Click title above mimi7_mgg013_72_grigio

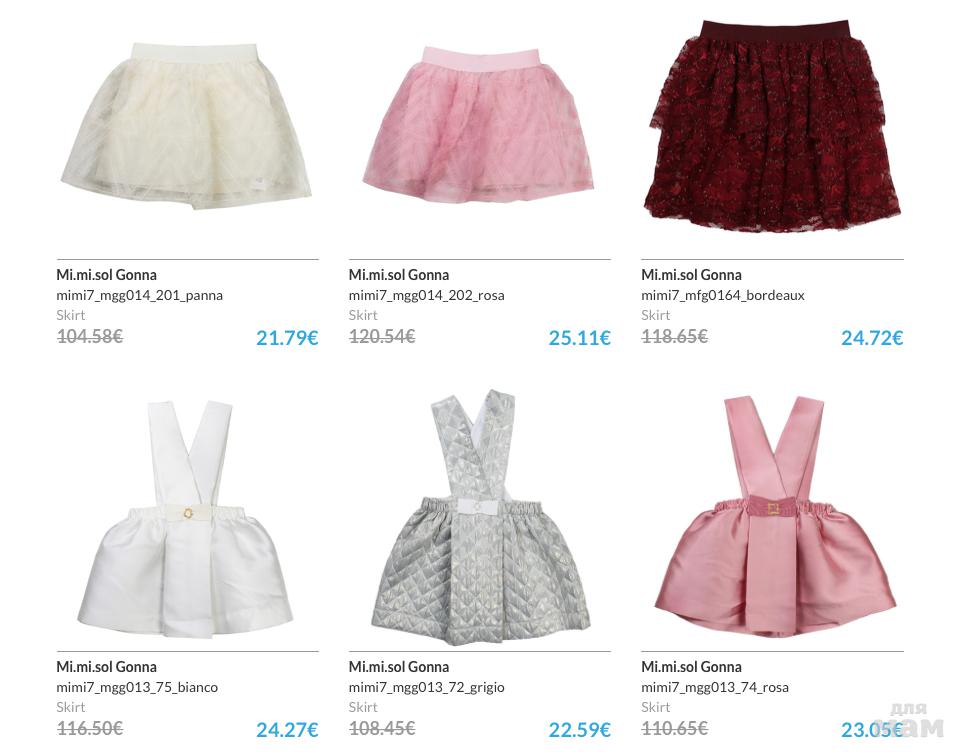(x=399, y=667)
